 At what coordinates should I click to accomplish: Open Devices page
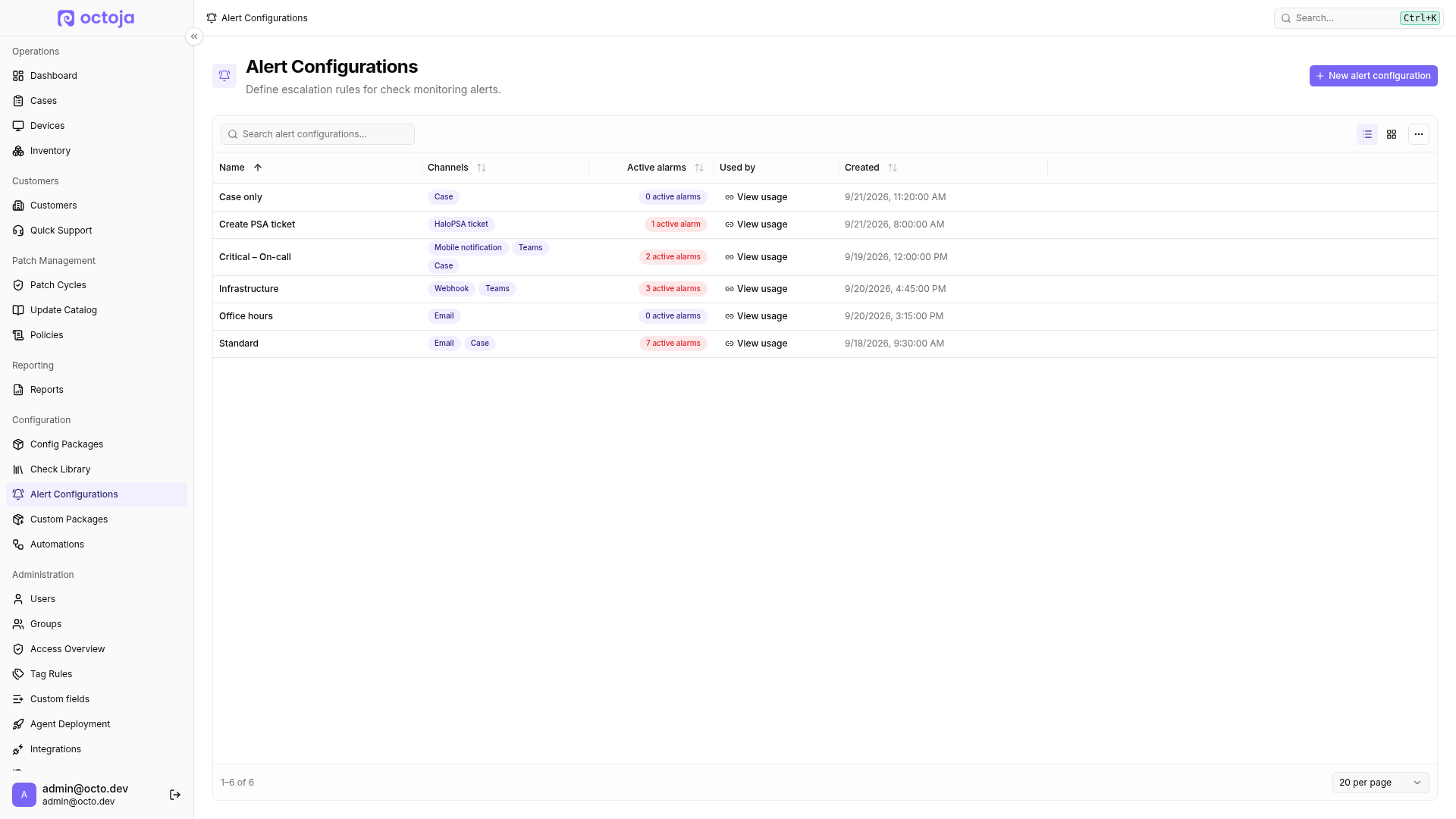(x=96, y=126)
